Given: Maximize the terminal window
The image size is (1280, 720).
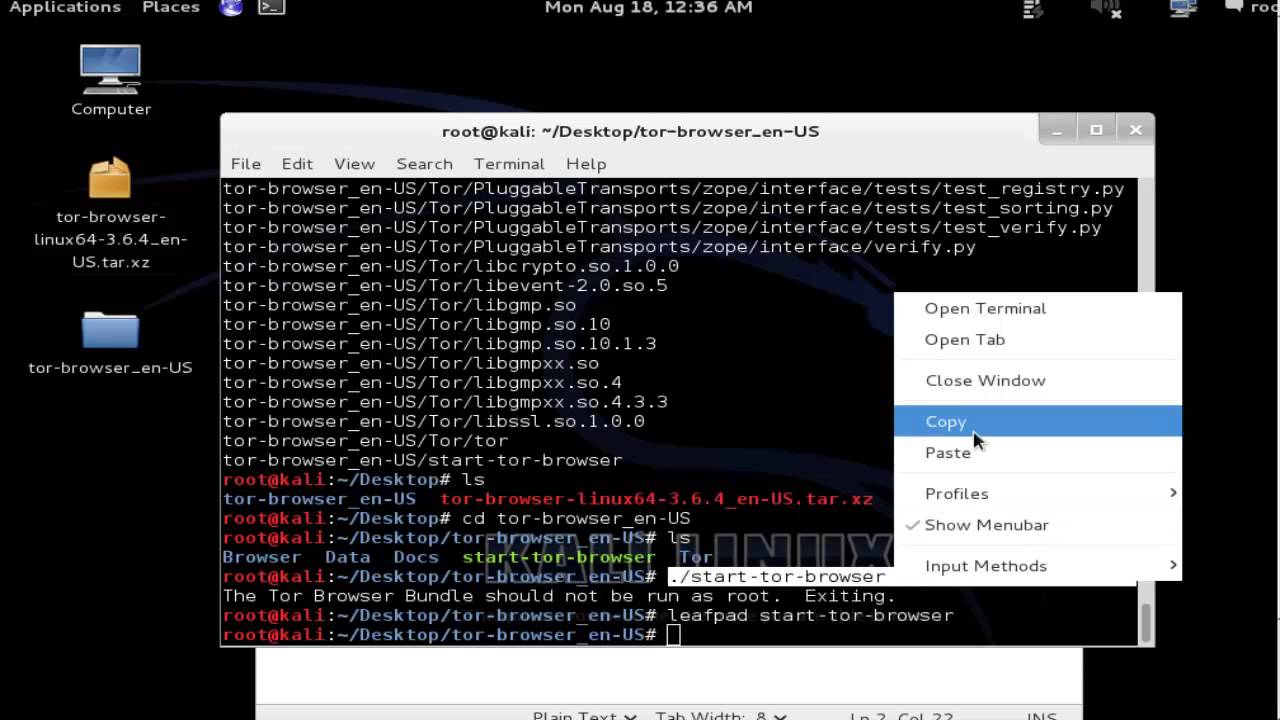Looking at the screenshot, I should click(1096, 130).
